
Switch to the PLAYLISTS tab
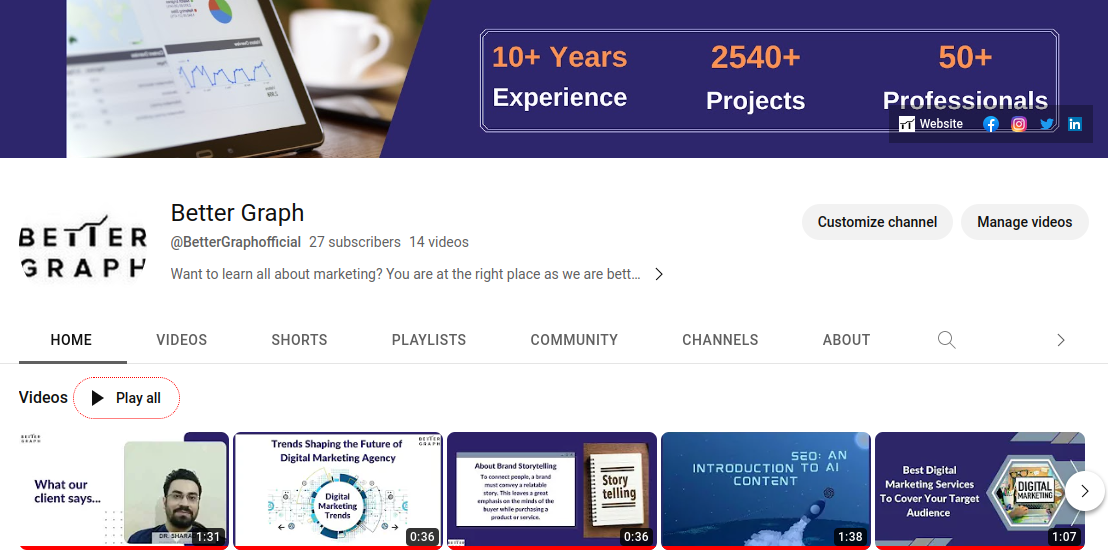click(x=429, y=340)
